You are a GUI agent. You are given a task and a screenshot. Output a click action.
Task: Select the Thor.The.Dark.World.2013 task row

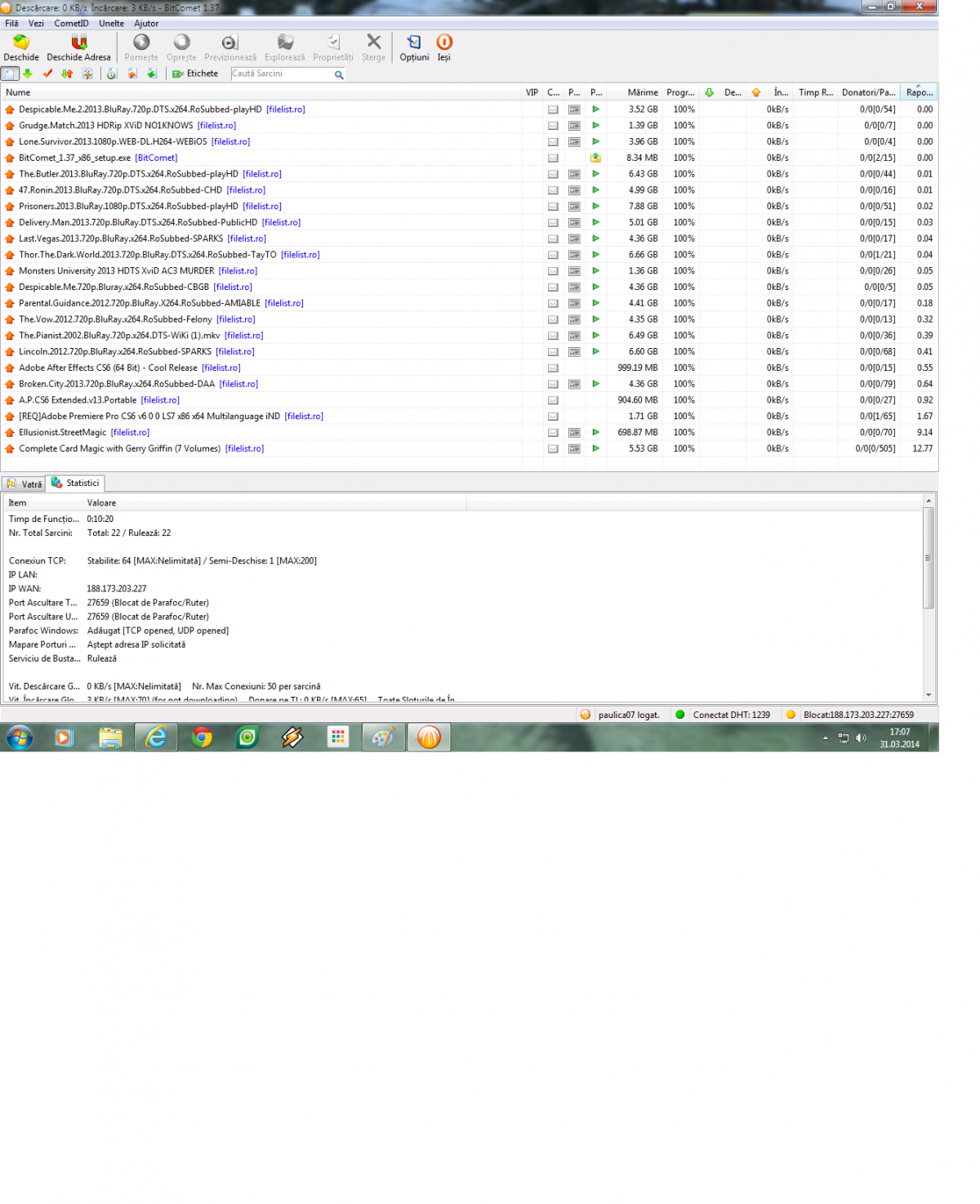tap(469, 255)
